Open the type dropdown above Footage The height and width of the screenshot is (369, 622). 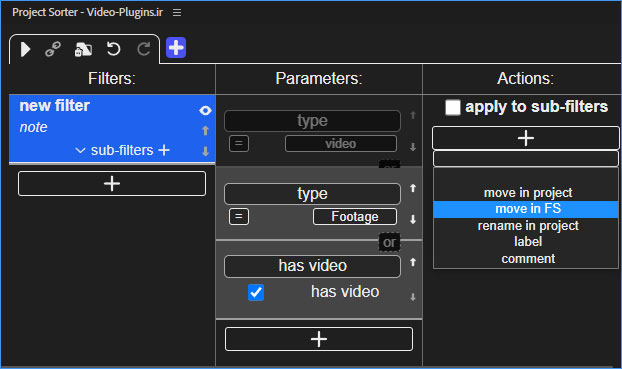click(313, 194)
